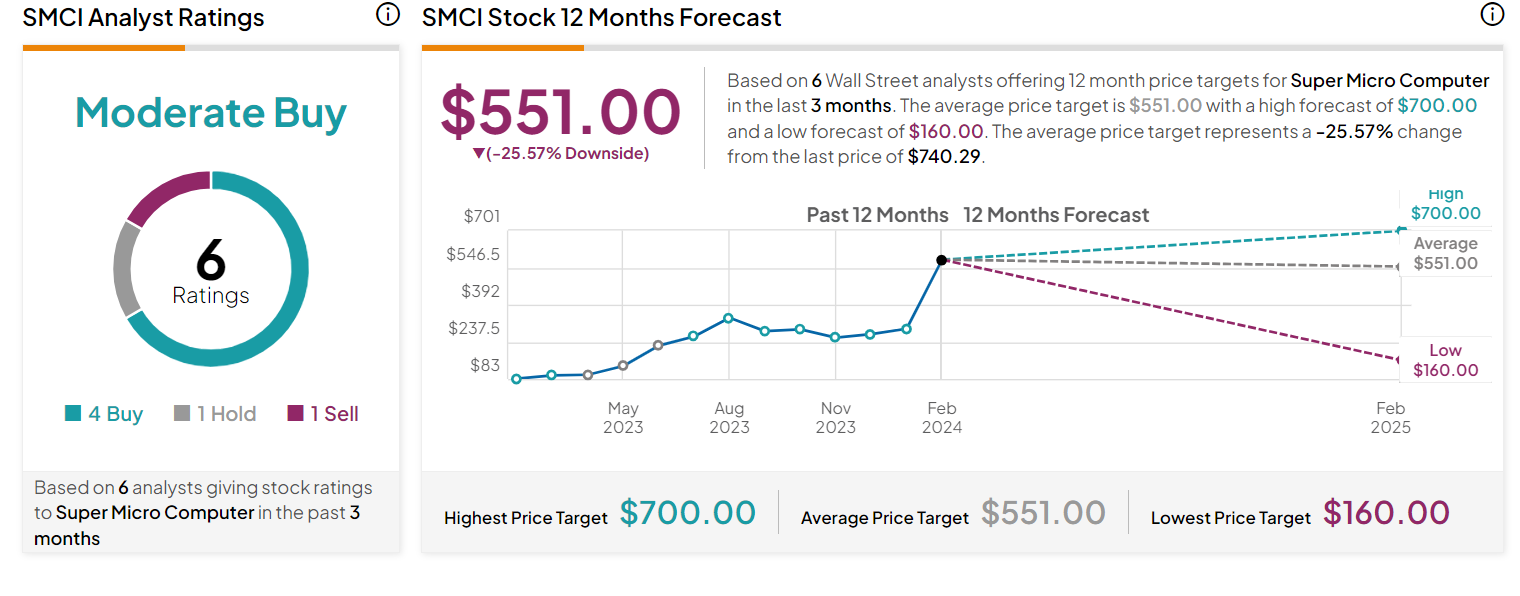Click the Average $551.00 label on the right
This screenshot has width=1520, height=596.
point(1446,253)
